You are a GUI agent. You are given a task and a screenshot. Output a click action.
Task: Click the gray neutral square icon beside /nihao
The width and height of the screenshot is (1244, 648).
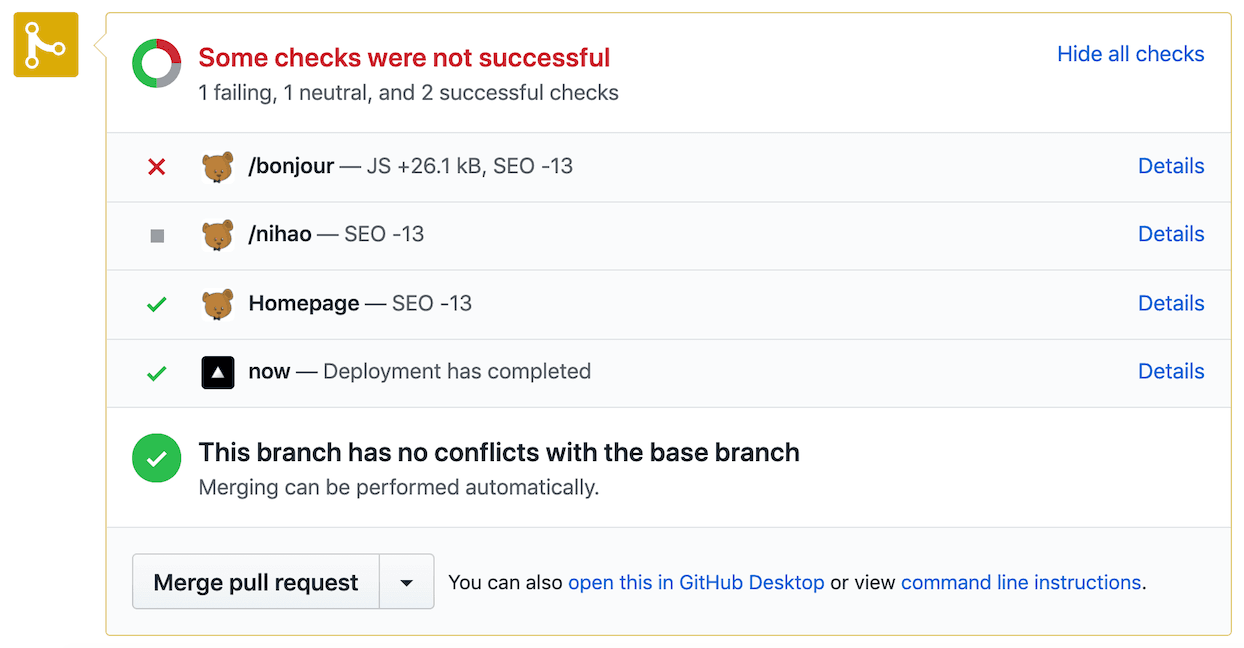pos(156,235)
